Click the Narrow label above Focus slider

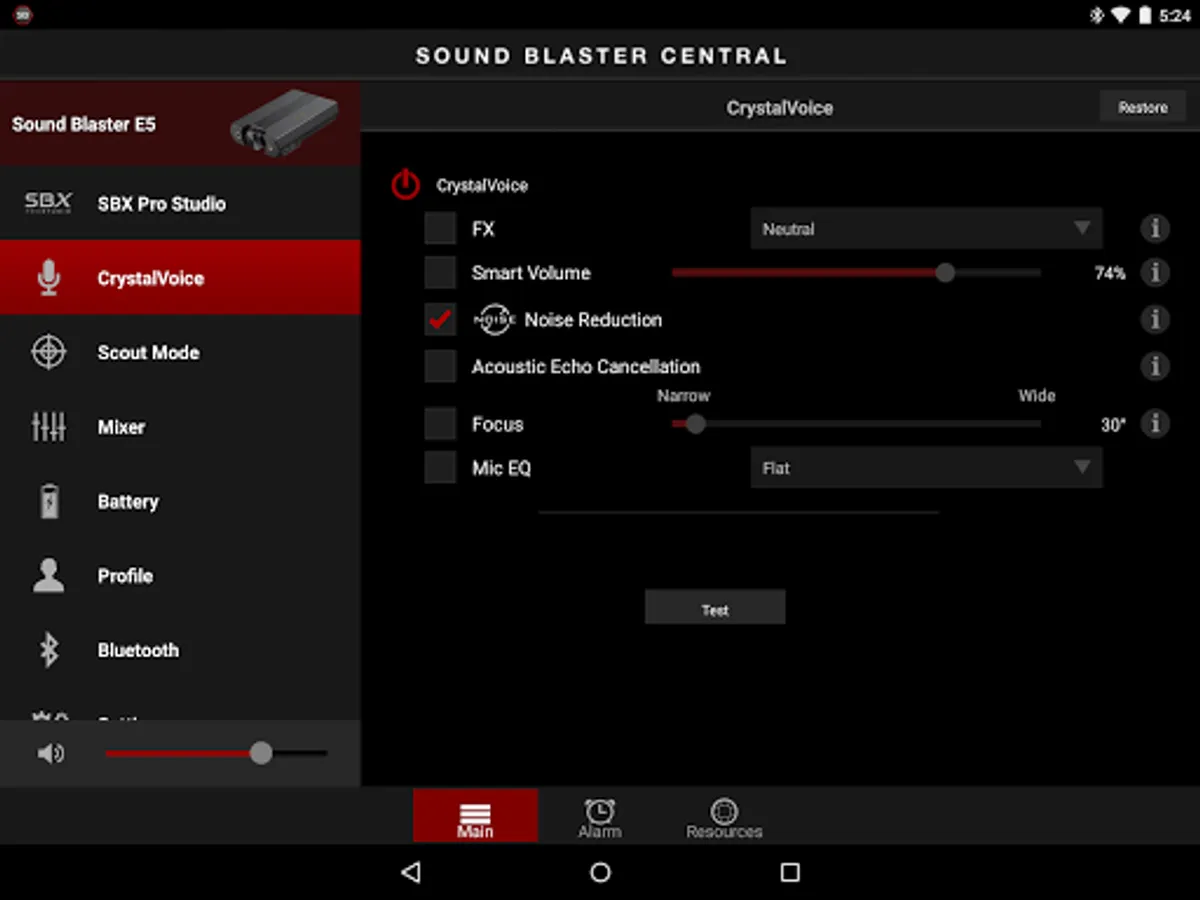pos(683,396)
